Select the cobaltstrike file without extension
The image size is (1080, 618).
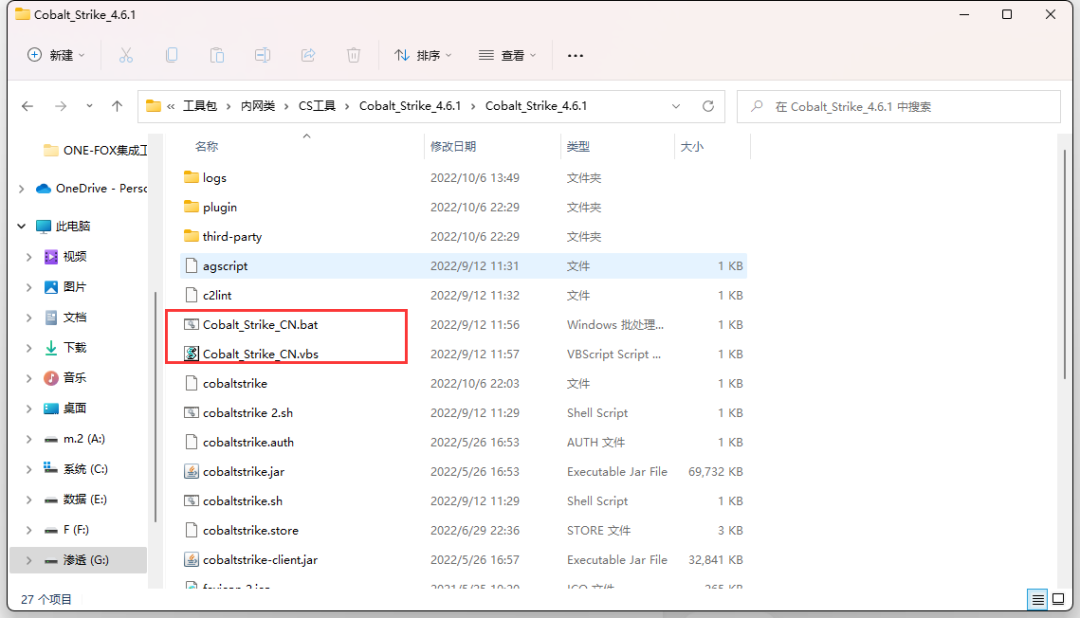coord(235,383)
